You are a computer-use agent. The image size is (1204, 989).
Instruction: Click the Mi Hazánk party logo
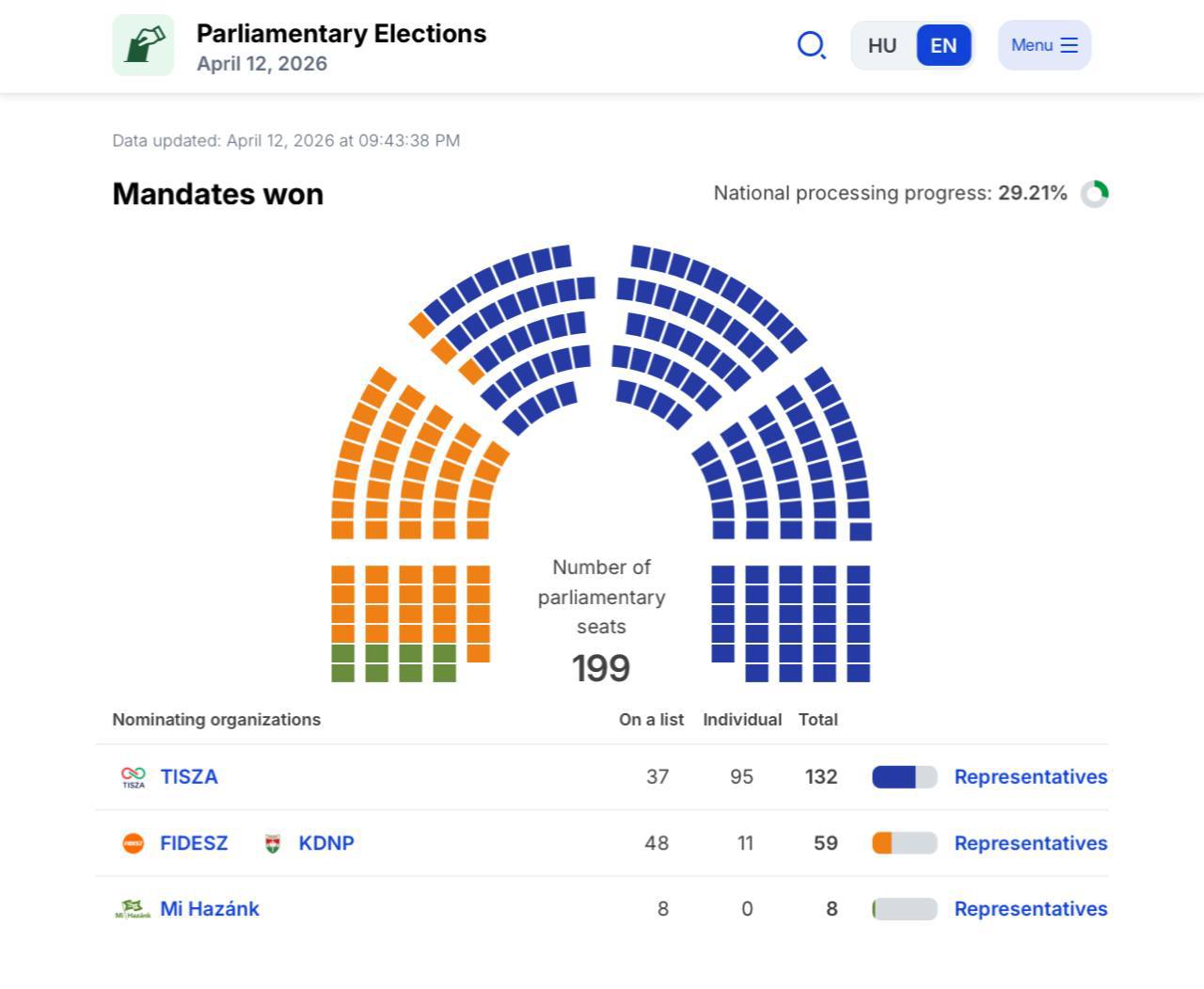point(133,909)
